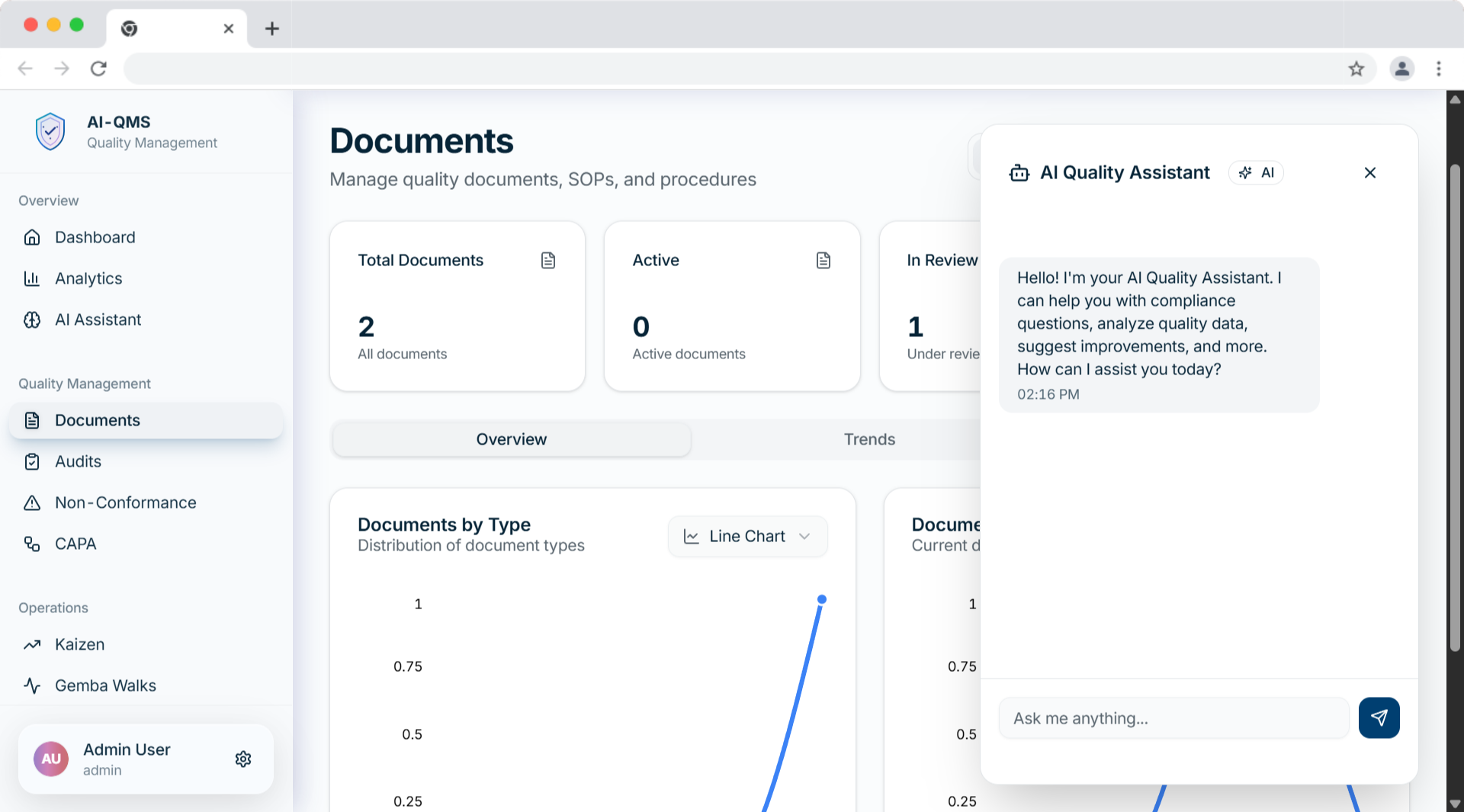Switch to the Trends tab

(x=869, y=439)
